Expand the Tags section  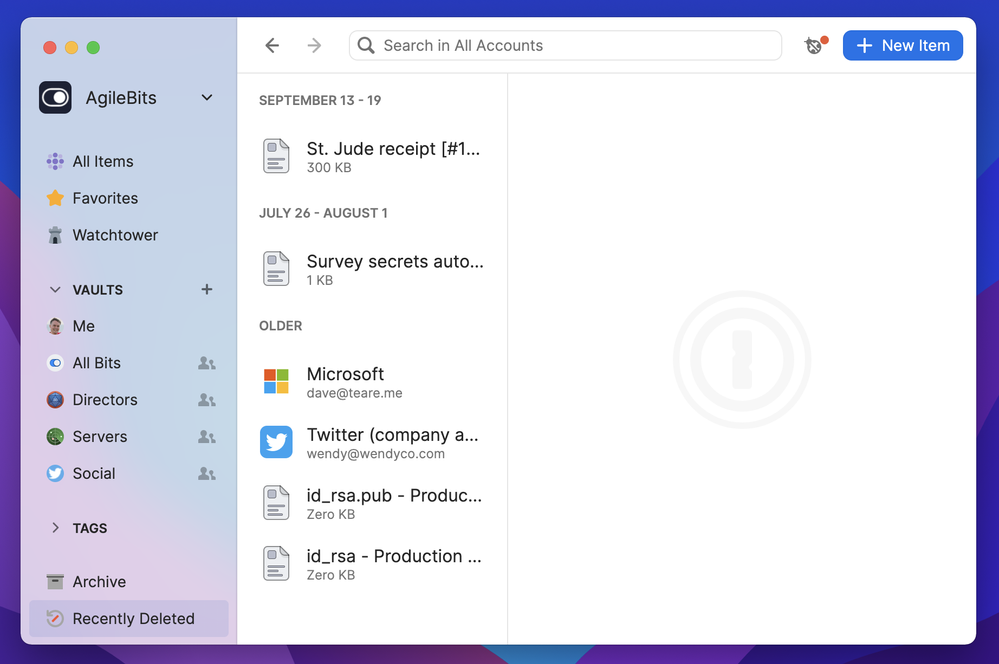(55, 528)
